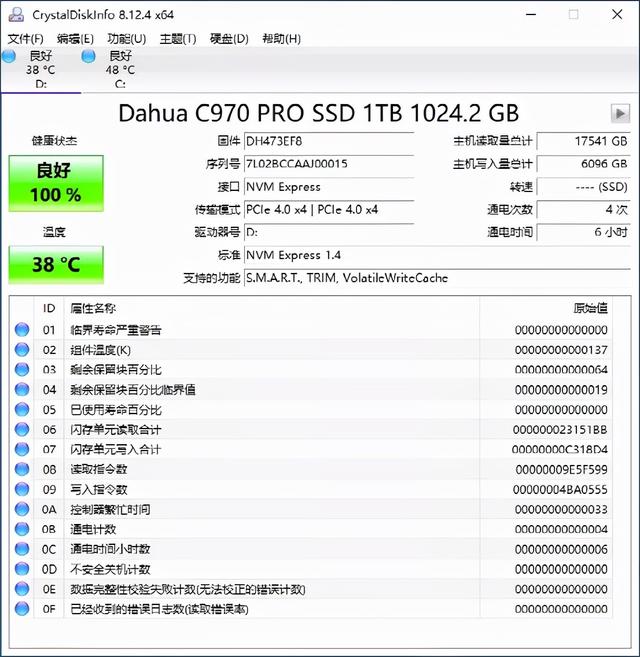Viewport: 640px width, 657px height.
Task: Open the 编辑(E) menu
Action: click(x=75, y=39)
